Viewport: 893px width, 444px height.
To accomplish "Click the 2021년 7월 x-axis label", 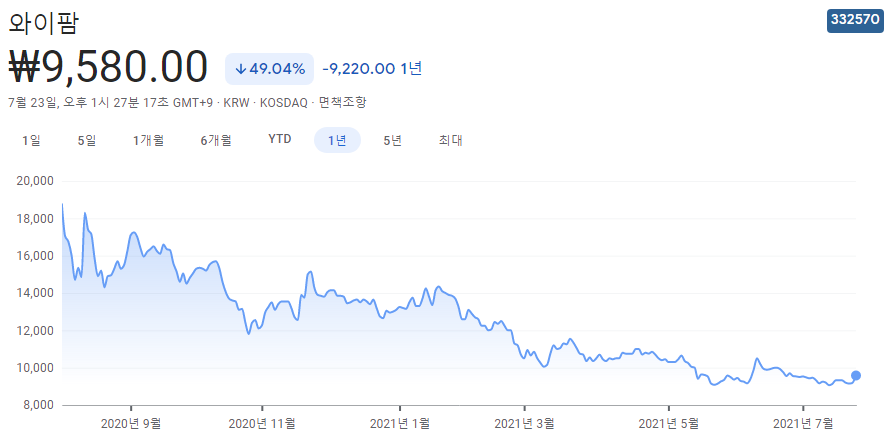I will point(802,424).
